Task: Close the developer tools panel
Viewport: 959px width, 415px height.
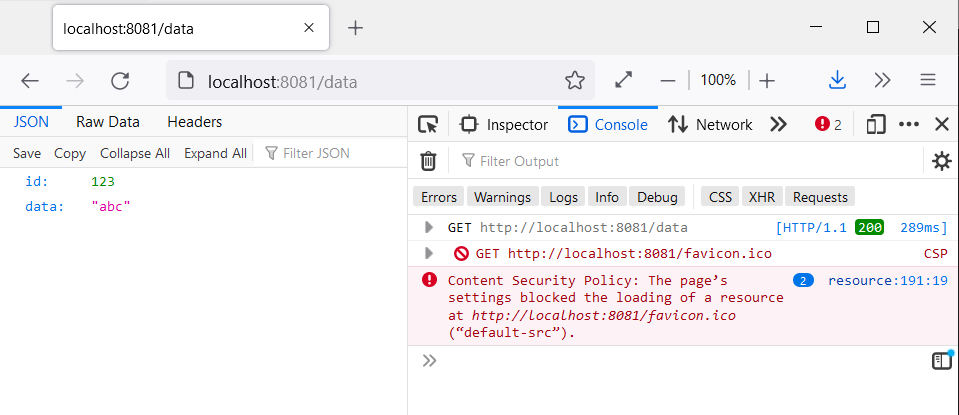Action: tap(942, 125)
